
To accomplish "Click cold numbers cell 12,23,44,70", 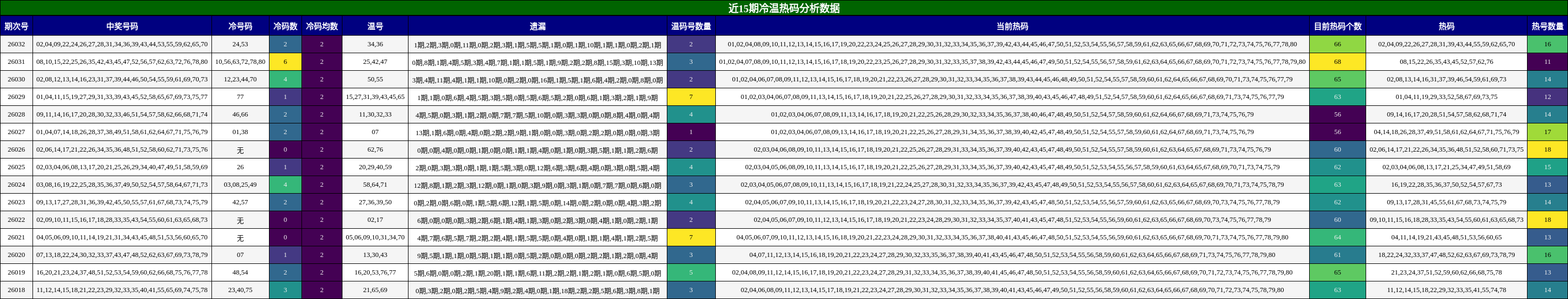I will (x=240, y=79).
